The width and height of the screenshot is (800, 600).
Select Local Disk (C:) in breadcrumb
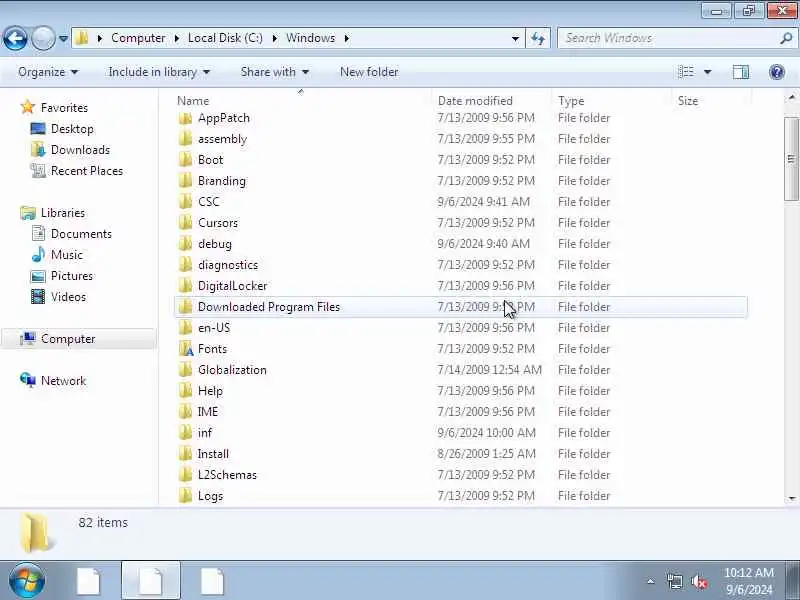pos(225,38)
